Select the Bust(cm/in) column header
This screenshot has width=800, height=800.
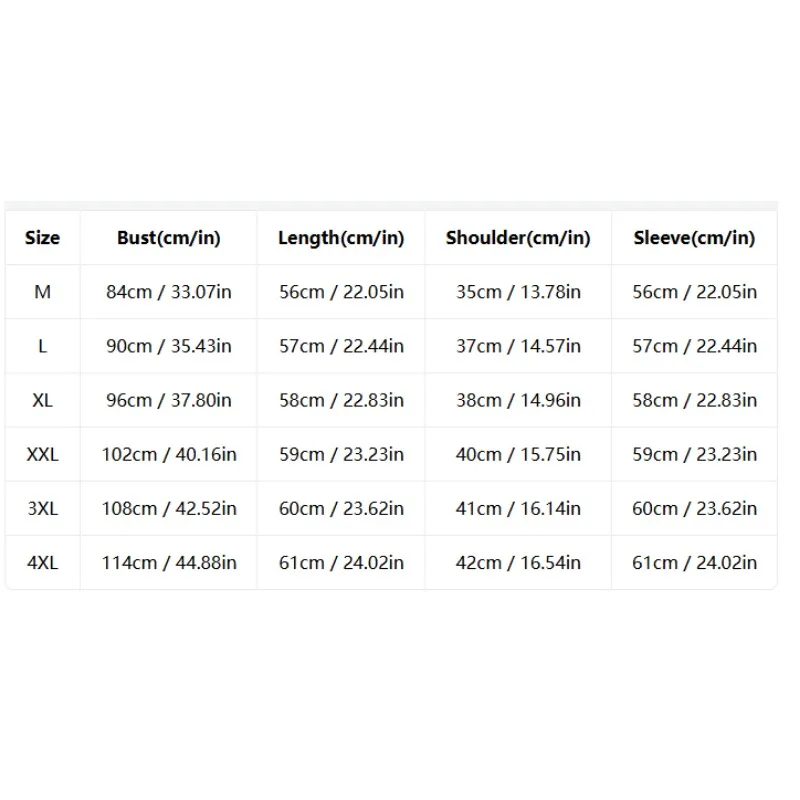coord(168,238)
